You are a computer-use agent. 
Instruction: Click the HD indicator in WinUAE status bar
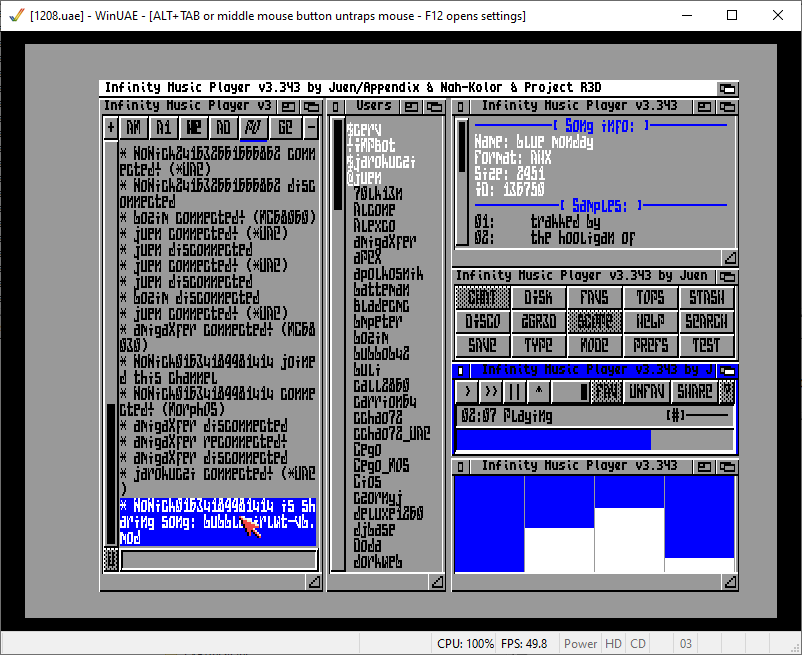pyautogui.click(x=613, y=643)
